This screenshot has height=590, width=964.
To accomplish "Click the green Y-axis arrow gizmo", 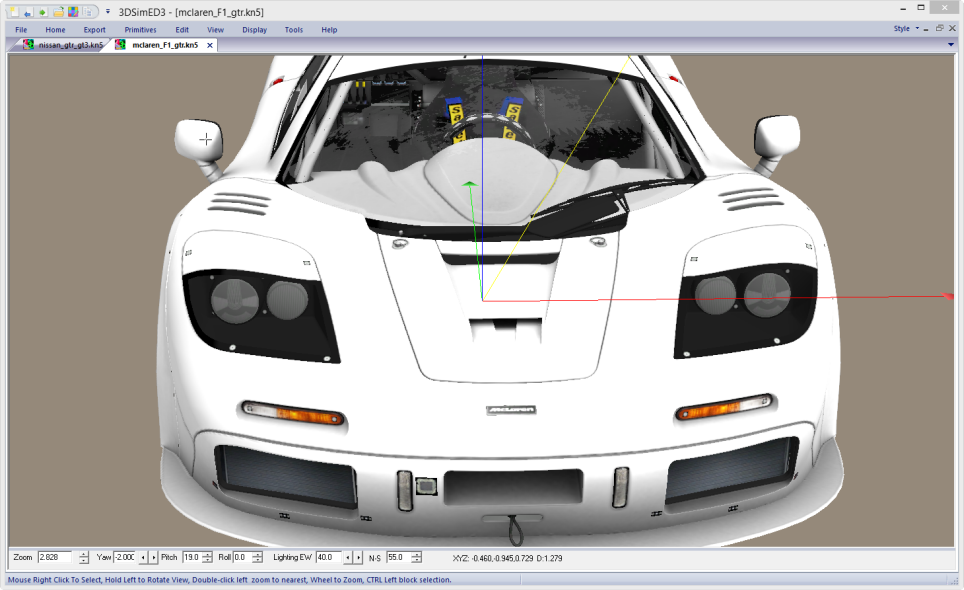I will click(x=470, y=184).
